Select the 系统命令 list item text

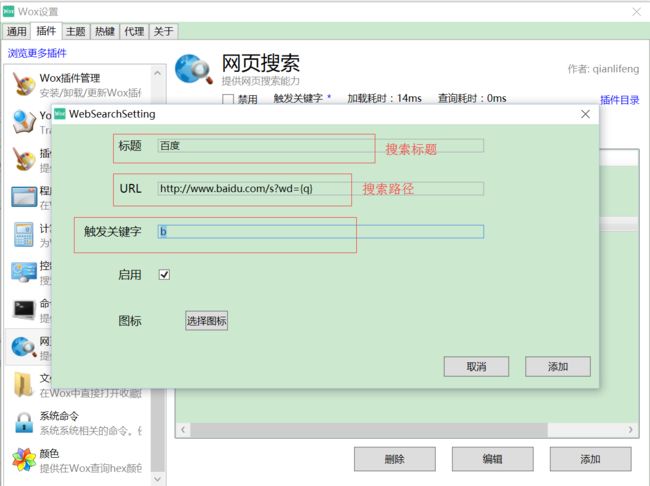59,416
